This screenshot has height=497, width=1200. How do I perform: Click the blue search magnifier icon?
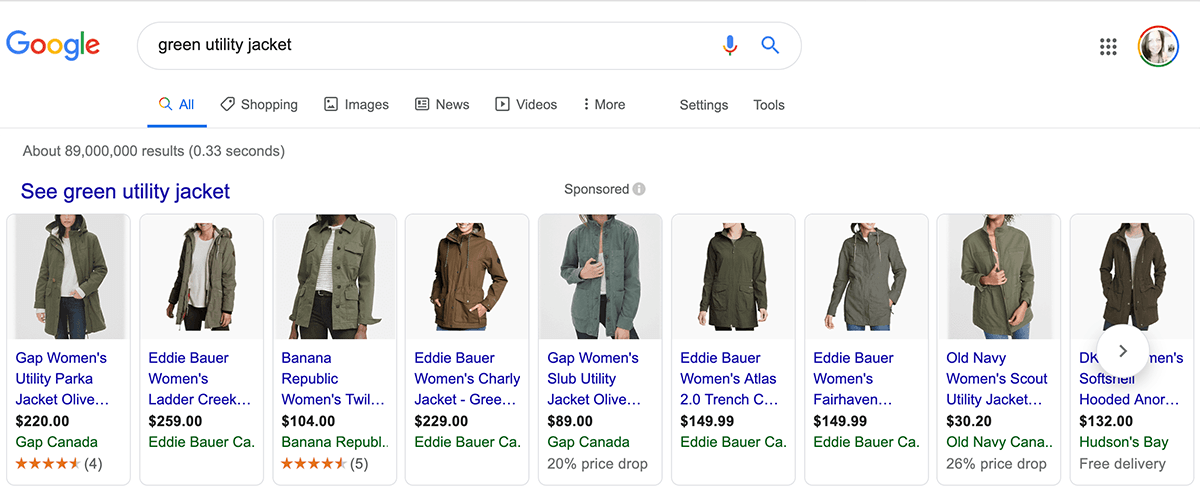click(770, 45)
